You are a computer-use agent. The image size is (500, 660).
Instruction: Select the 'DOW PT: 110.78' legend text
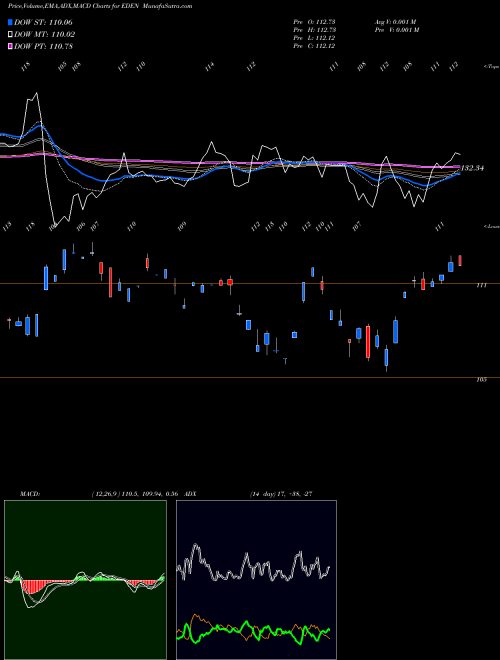[x=43, y=46]
